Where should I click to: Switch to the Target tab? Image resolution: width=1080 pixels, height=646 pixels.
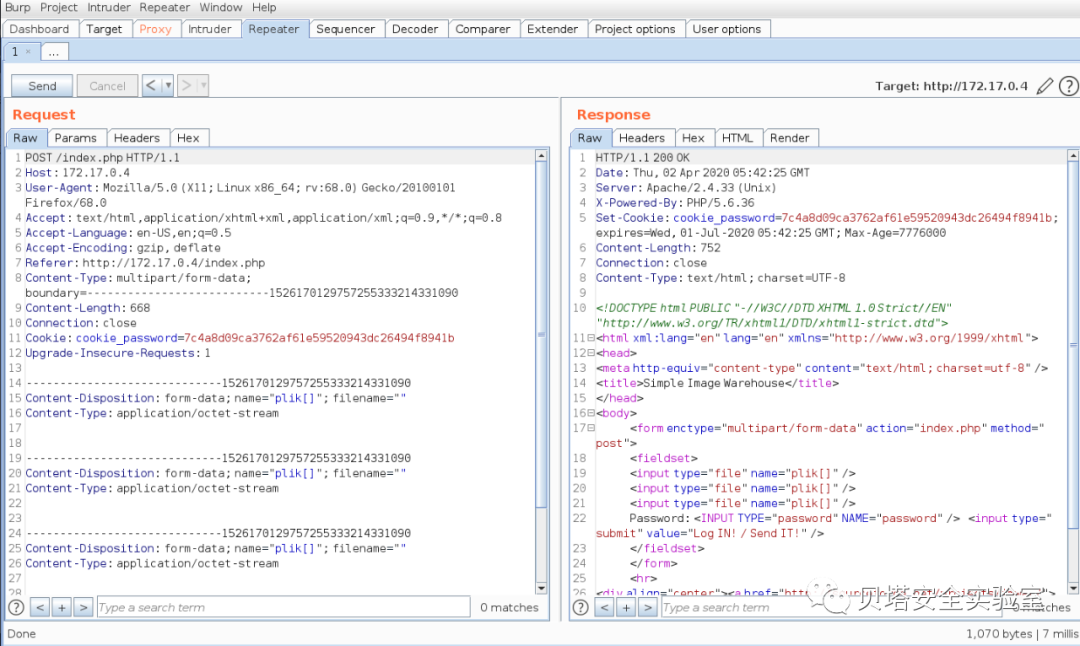tap(104, 29)
